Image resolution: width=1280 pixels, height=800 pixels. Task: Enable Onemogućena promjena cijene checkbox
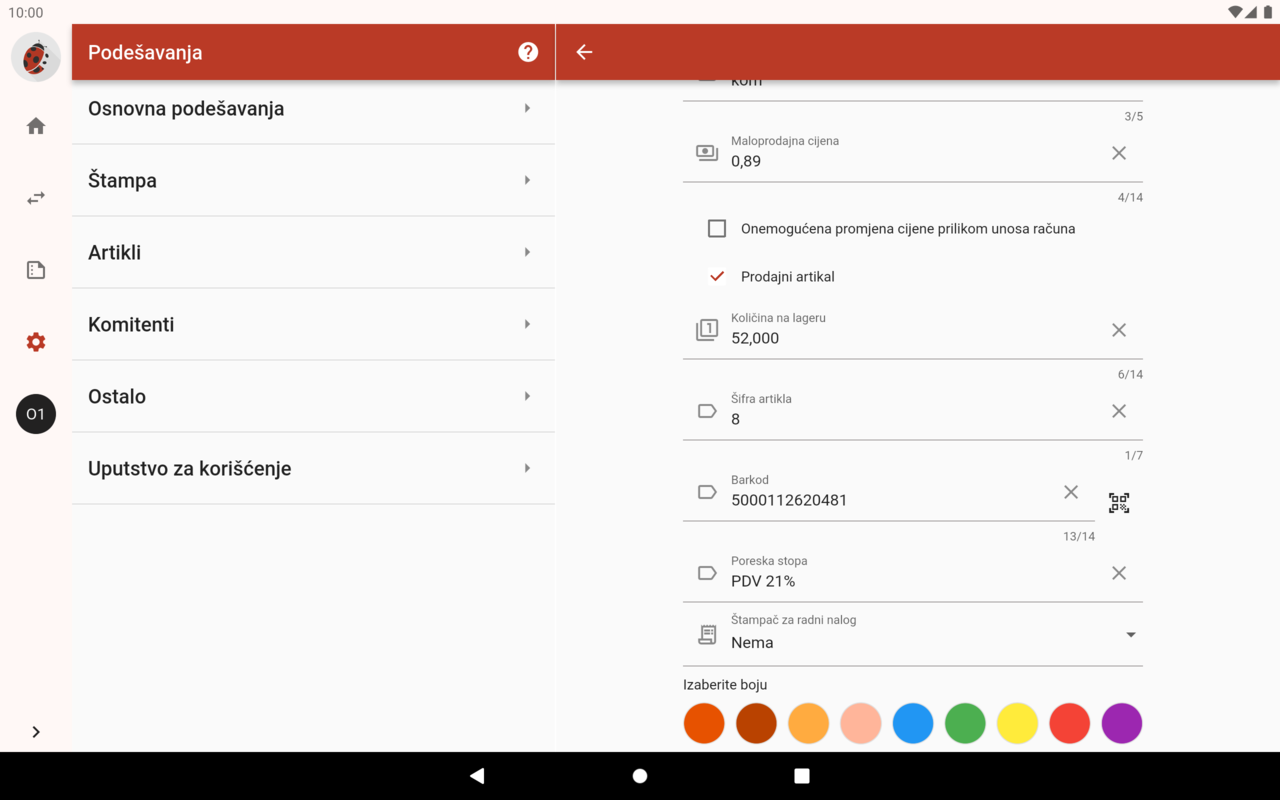(x=717, y=229)
